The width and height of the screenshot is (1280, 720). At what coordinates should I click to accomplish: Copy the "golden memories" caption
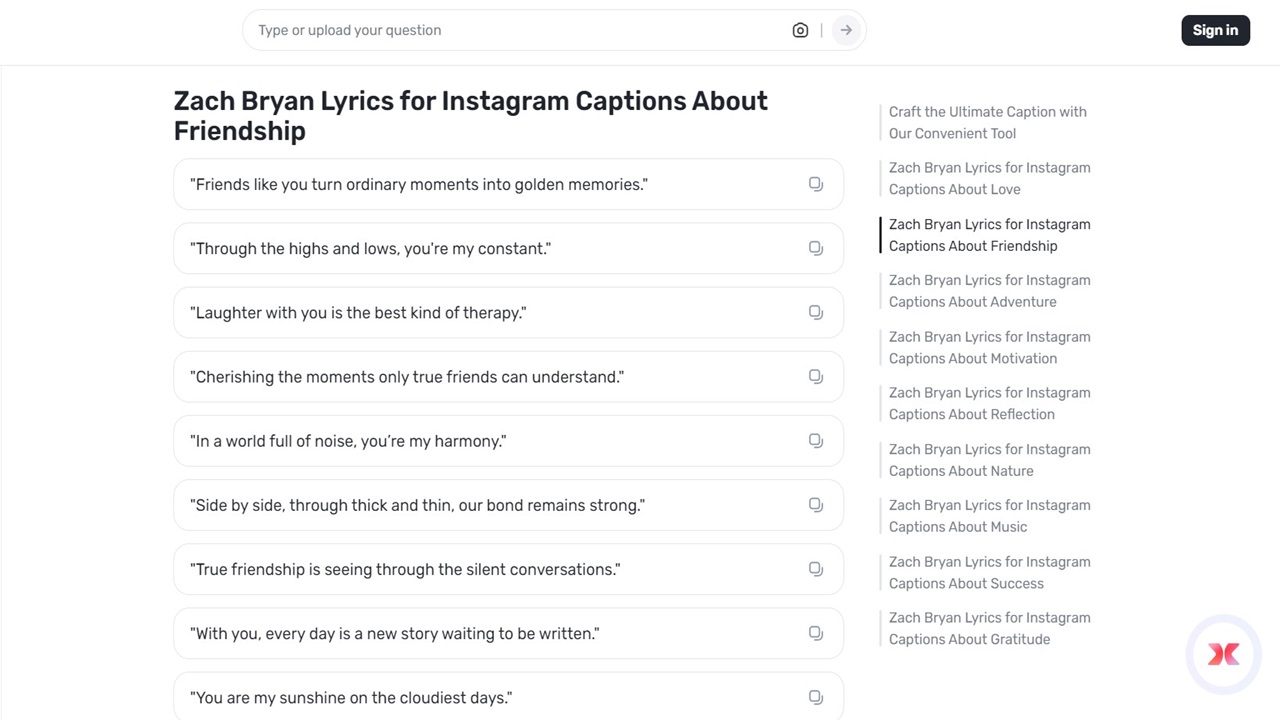(x=816, y=184)
